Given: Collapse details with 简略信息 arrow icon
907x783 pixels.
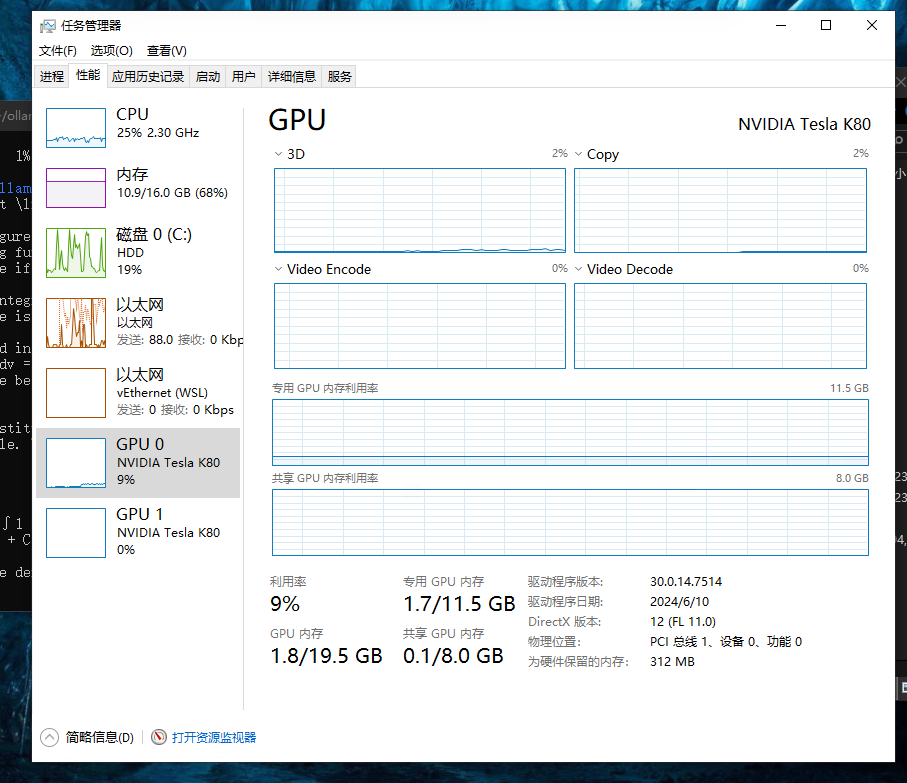Looking at the screenshot, I should coord(49,737).
